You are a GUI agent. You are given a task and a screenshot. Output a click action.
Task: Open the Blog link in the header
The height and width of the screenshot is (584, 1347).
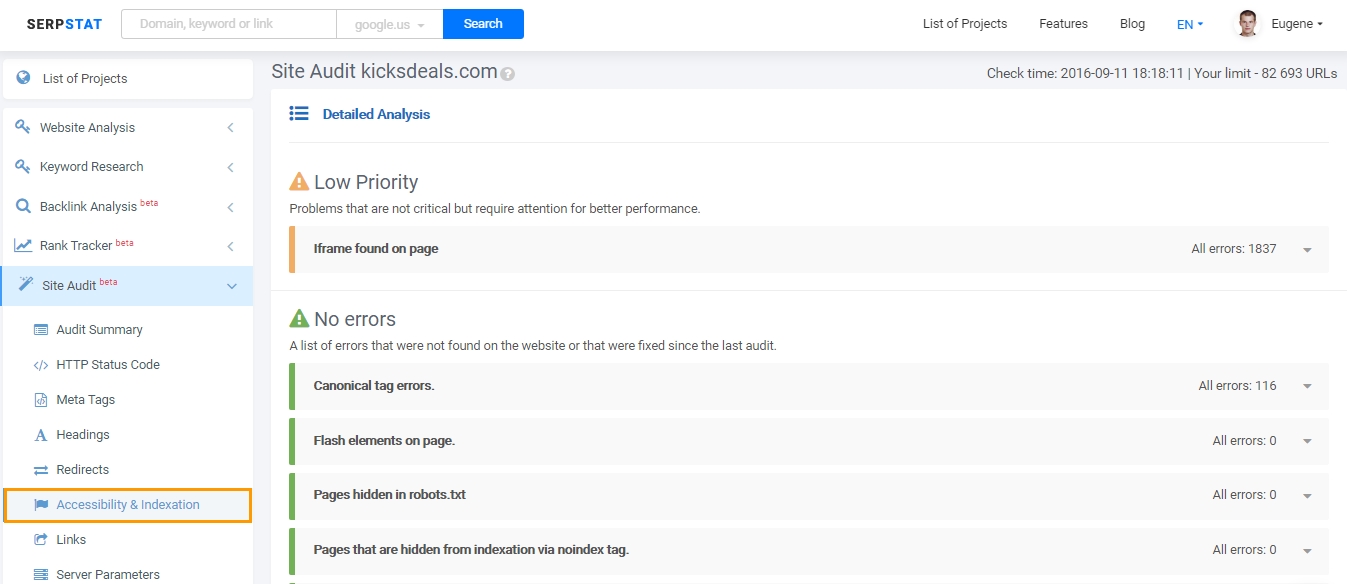pyautogui.click(x=1132, y=24)
